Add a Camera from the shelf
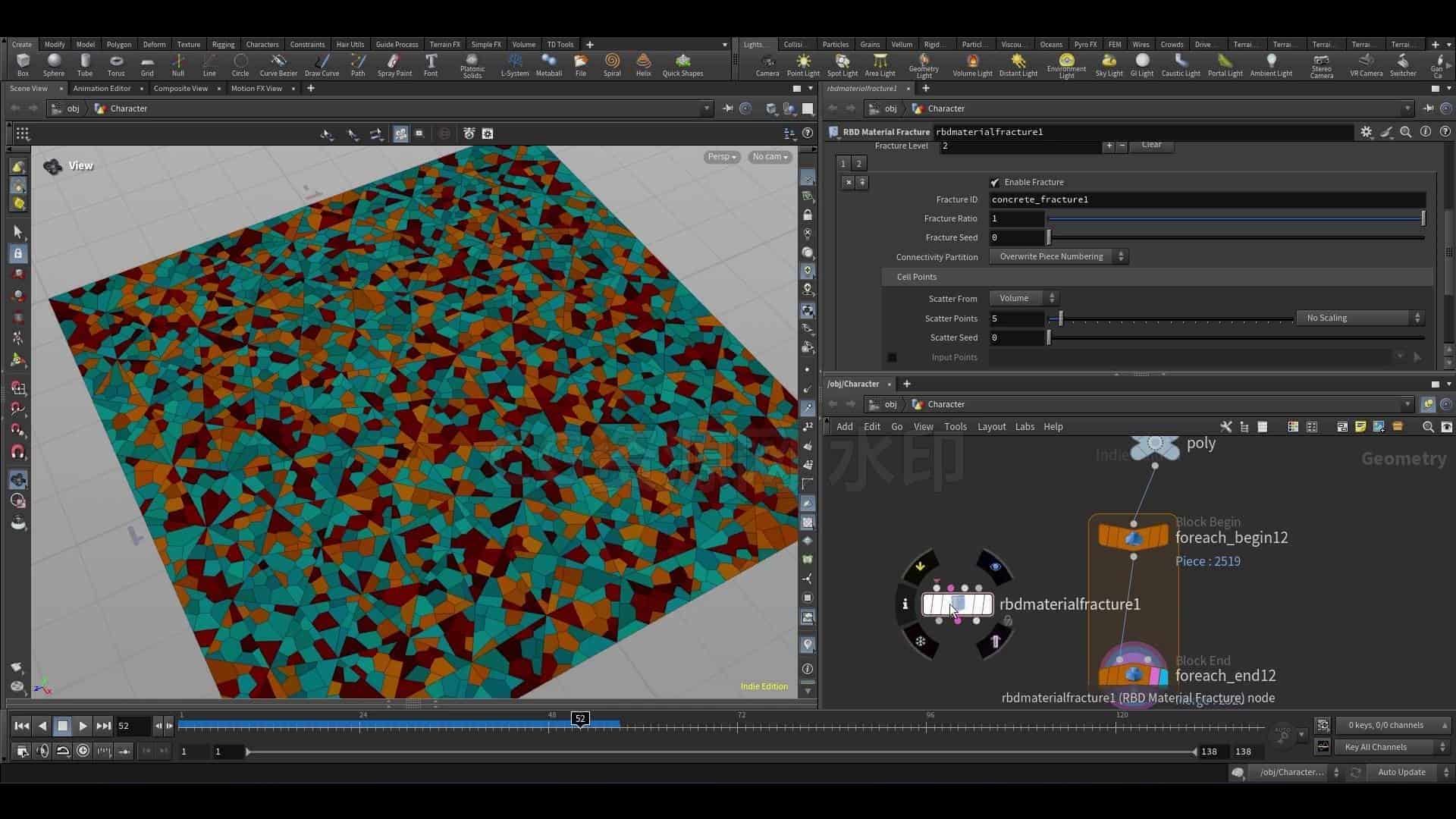The width and height of the screenshot is (1456, 819). click(767, 64)
